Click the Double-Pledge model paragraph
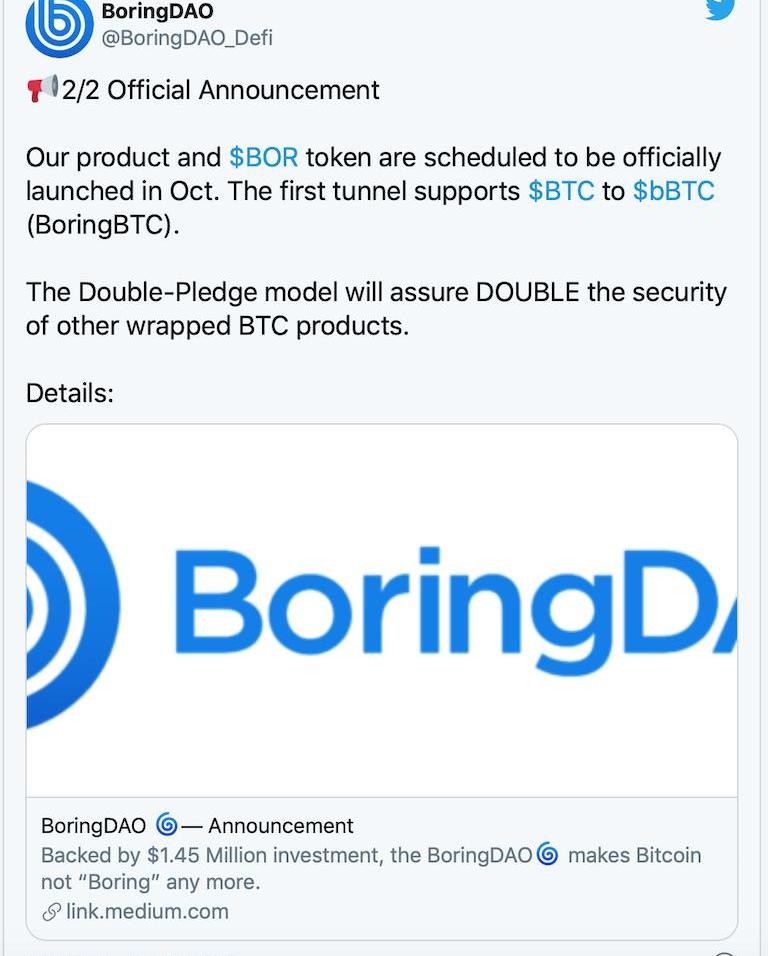The height and width of the screenshot is (956, 768). pos(376,309)
